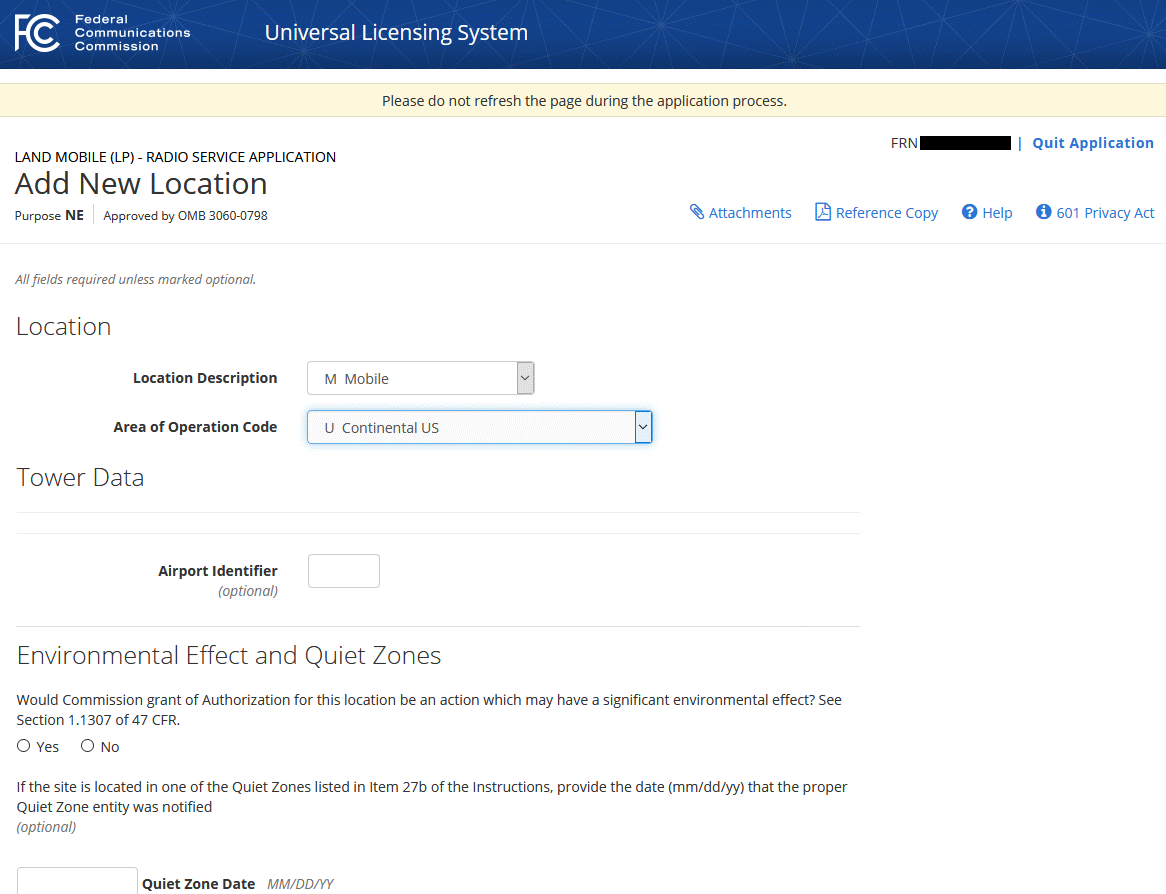
Task: Click the Help question mark icon
Action: 969,212
